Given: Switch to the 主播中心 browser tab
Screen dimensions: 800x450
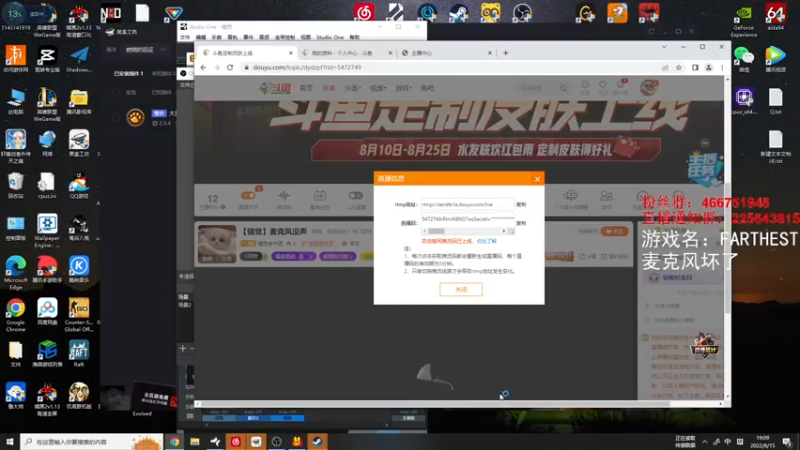Looking at the screenshot, I should (446, 53).
